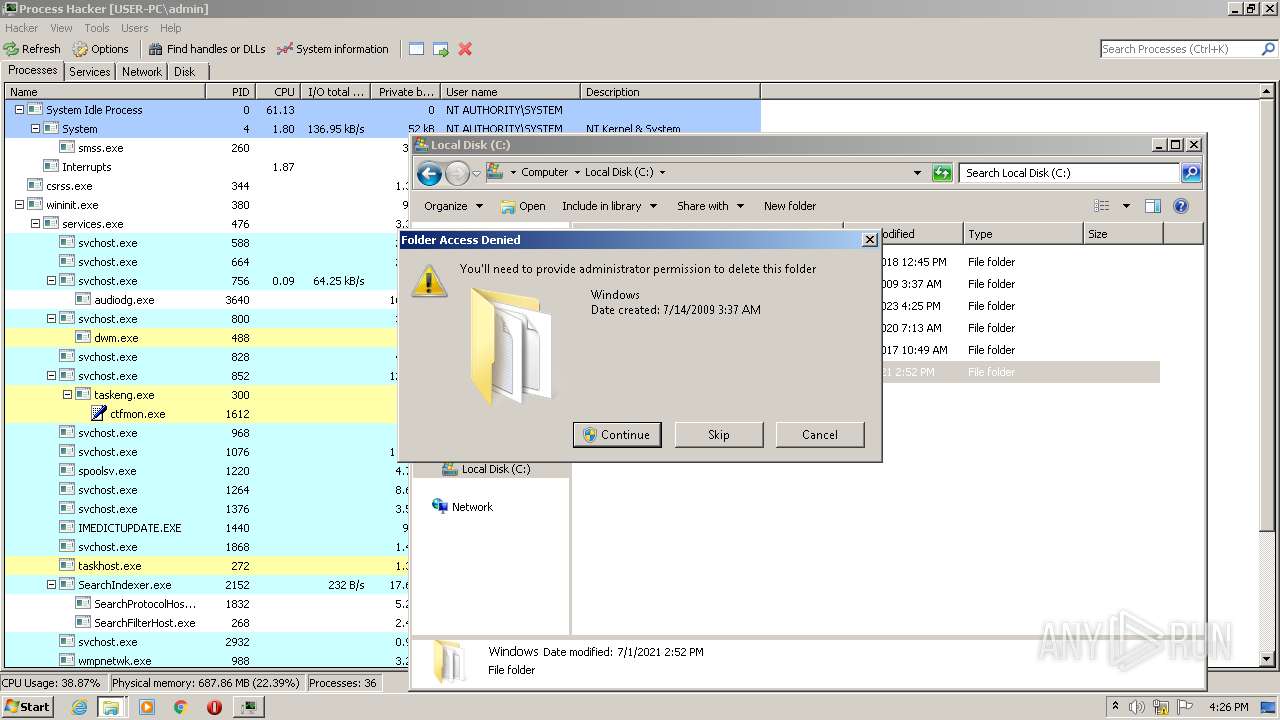The height and width of the screenshot is (720, 1280).
Task: Click Open in Explorer command bar
Action: (523, 206)
